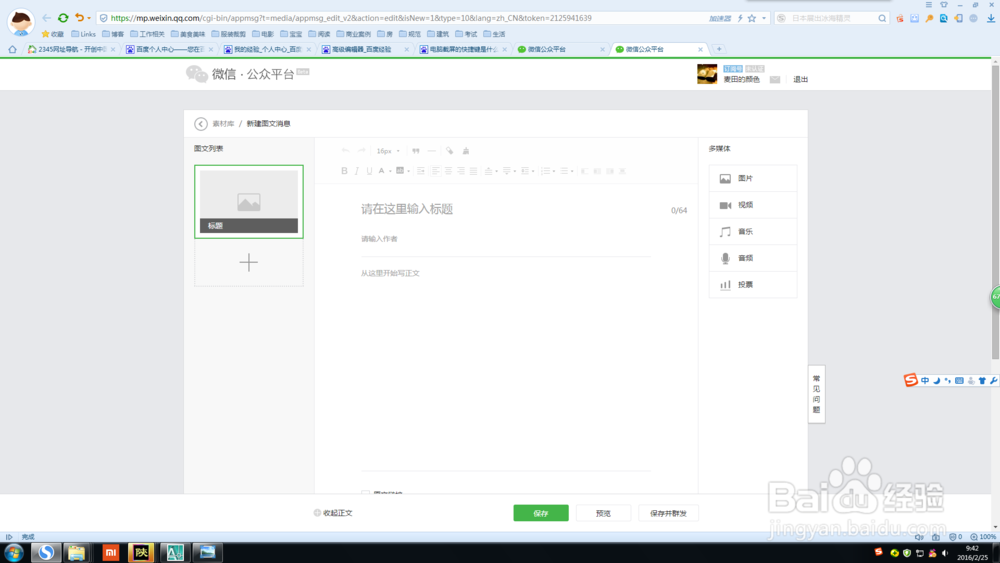Viewport: 1000px width, 563px height.
Task: Click the search magnifier in browser search box
Action: 882,18
